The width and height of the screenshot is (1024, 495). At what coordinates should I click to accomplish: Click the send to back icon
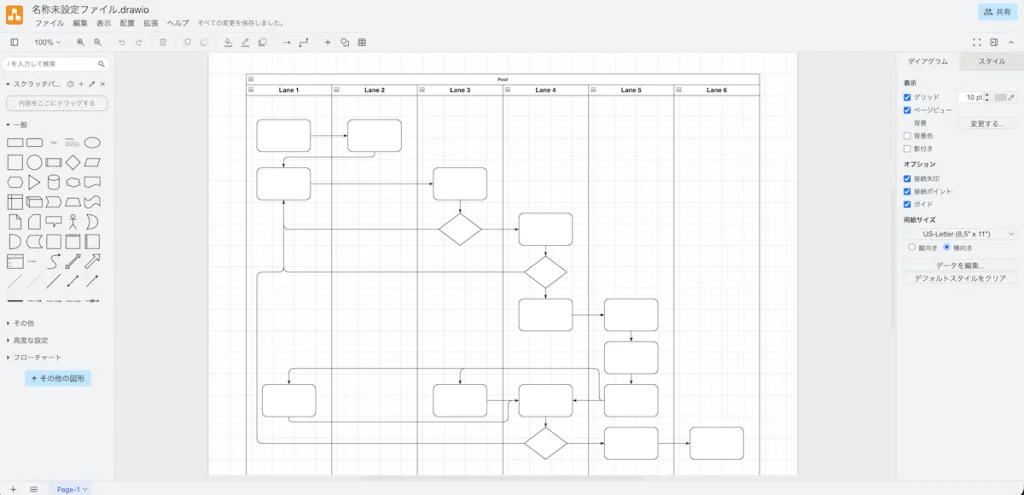click(x=204, y=42)
